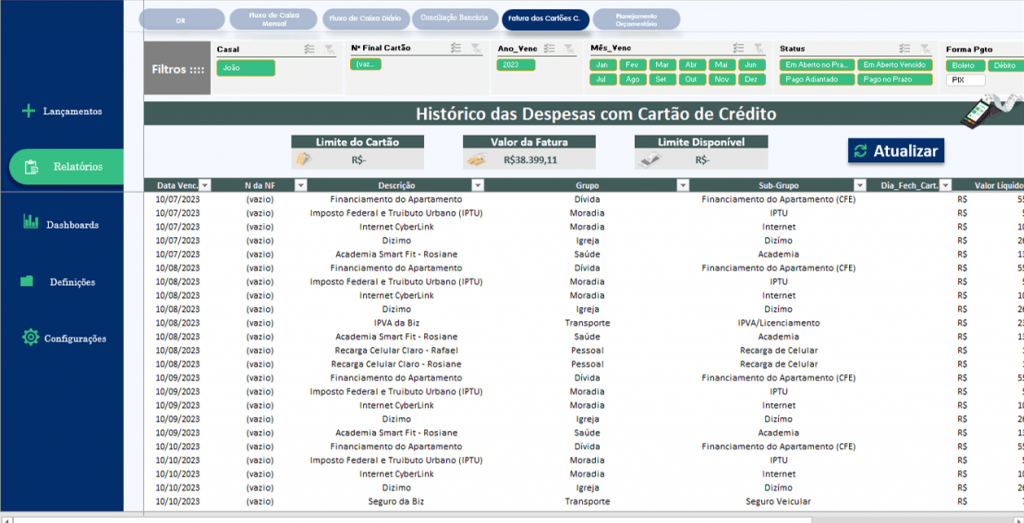Switch to Fluxo de Caixa Mensal tab
This screenshot has width=1024, height=523.
click(274, 19)
